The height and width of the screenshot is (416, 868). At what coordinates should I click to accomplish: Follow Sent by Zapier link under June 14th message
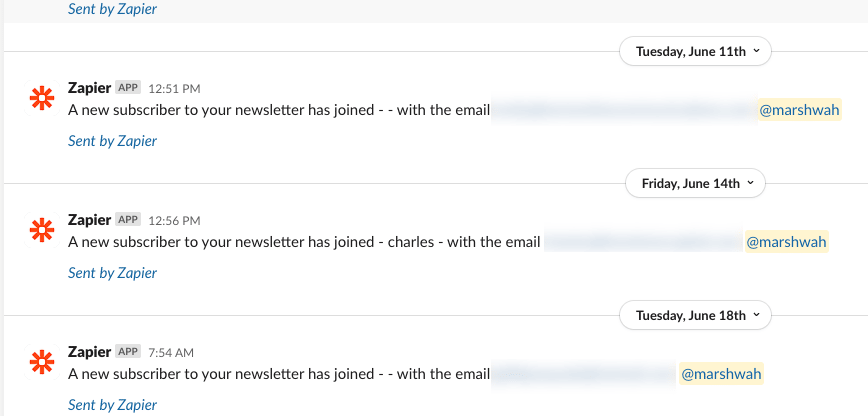(x=112, y=273)
